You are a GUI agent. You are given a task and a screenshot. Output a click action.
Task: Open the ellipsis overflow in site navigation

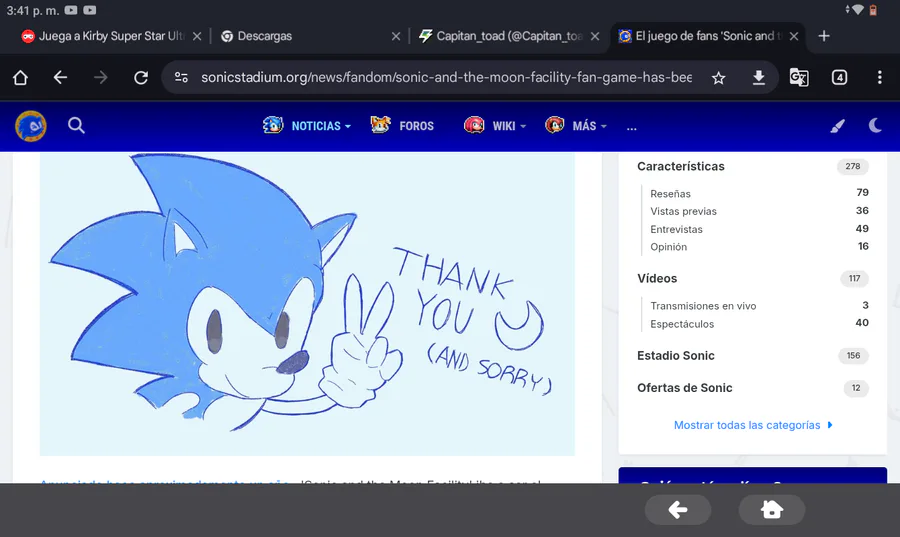pyautogui.click(x=631, y=127)
